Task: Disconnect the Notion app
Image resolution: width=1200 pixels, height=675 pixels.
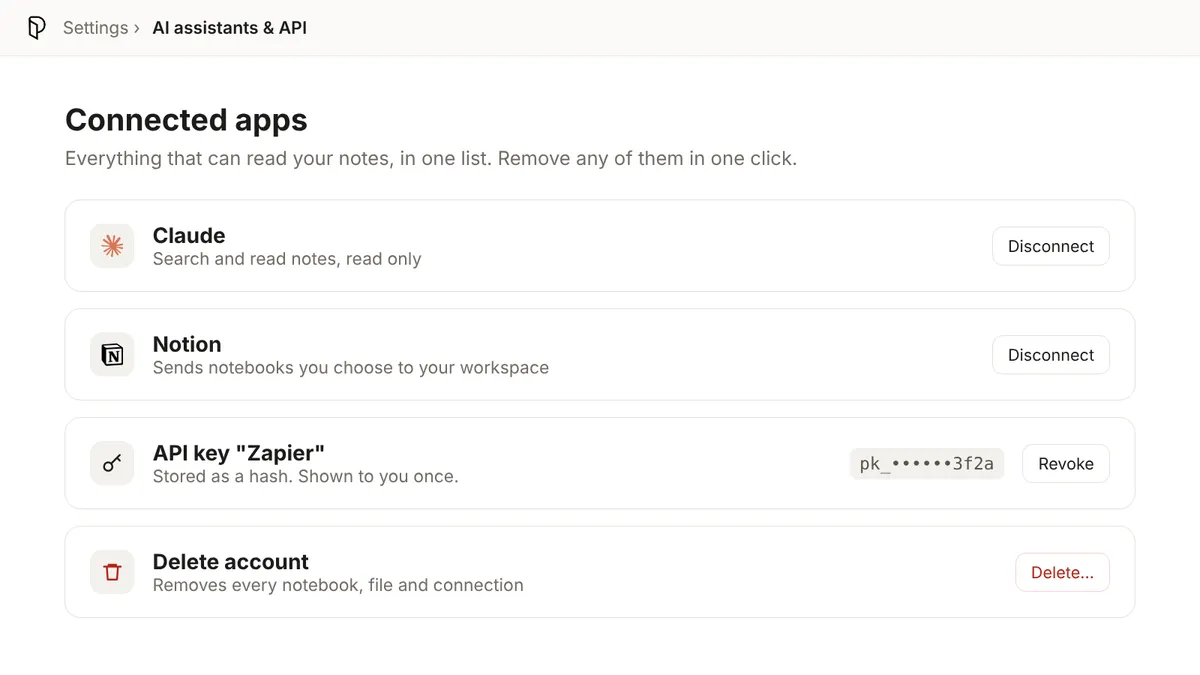Action: click(1050, 355)
